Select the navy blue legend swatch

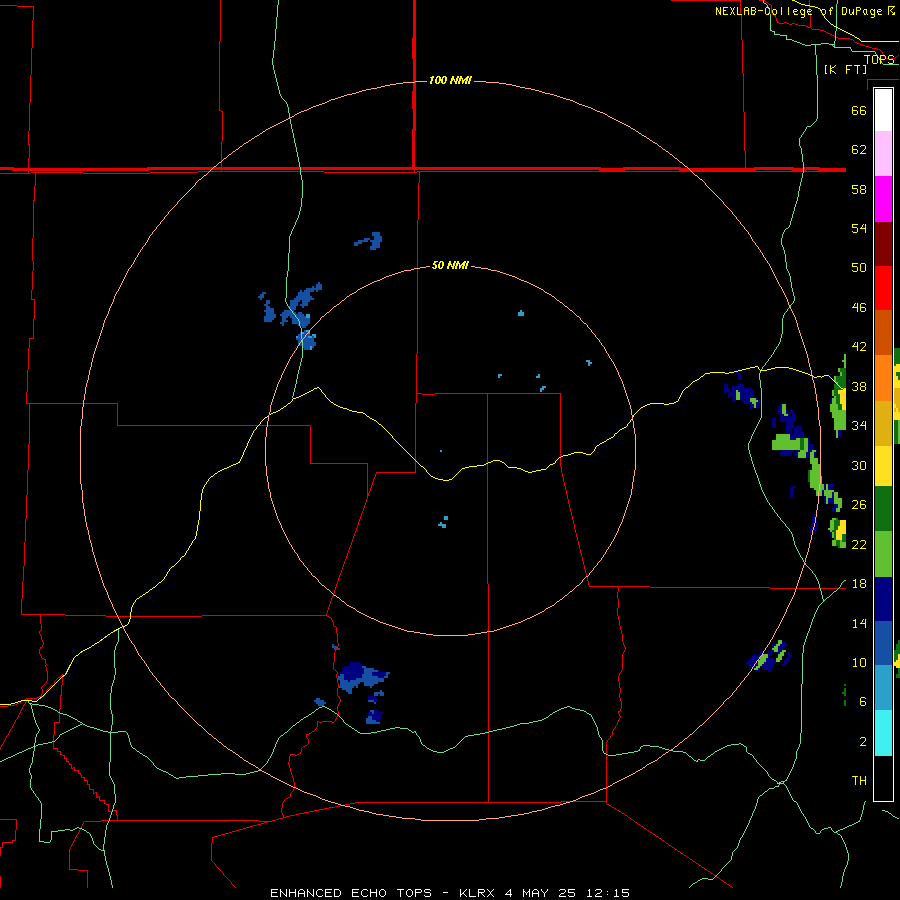(x=883, y=599)
